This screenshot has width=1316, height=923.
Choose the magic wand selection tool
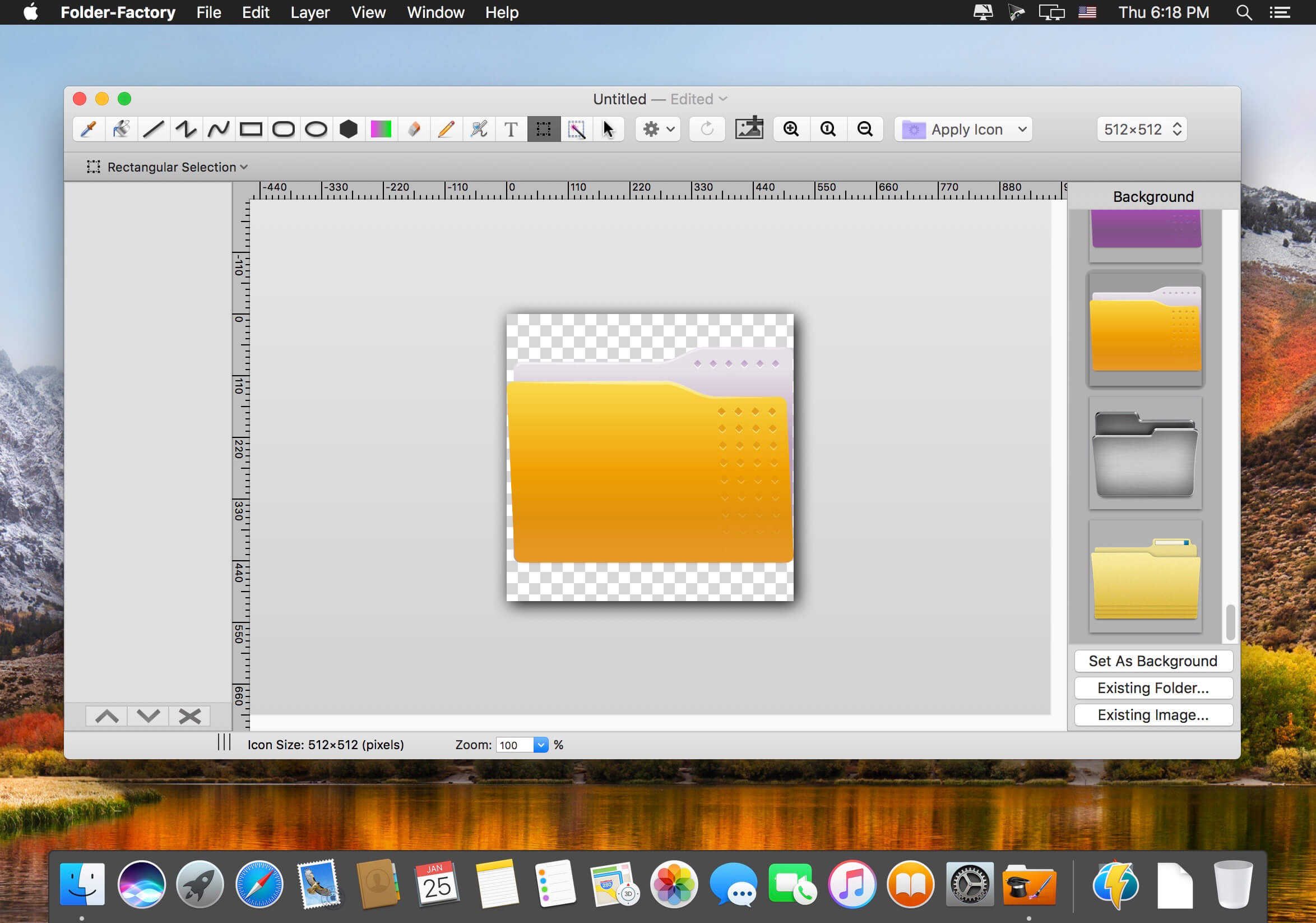[576, 130]
